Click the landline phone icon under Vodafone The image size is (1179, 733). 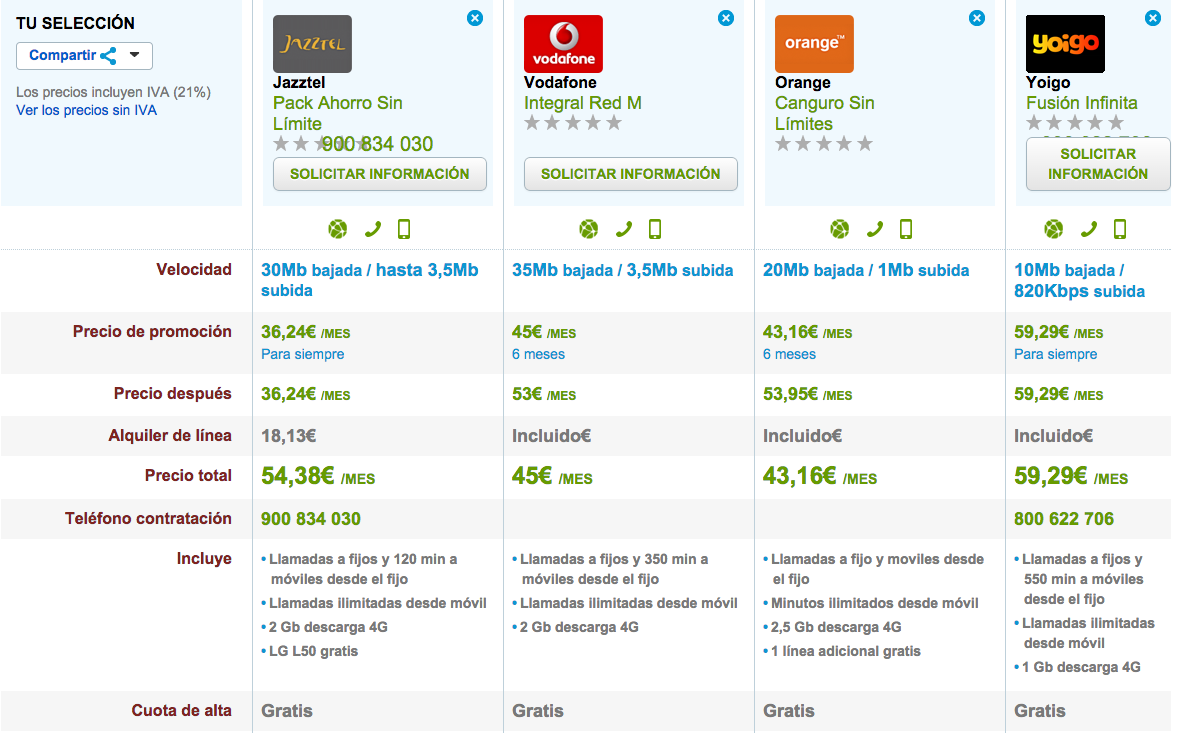point(624,229)
